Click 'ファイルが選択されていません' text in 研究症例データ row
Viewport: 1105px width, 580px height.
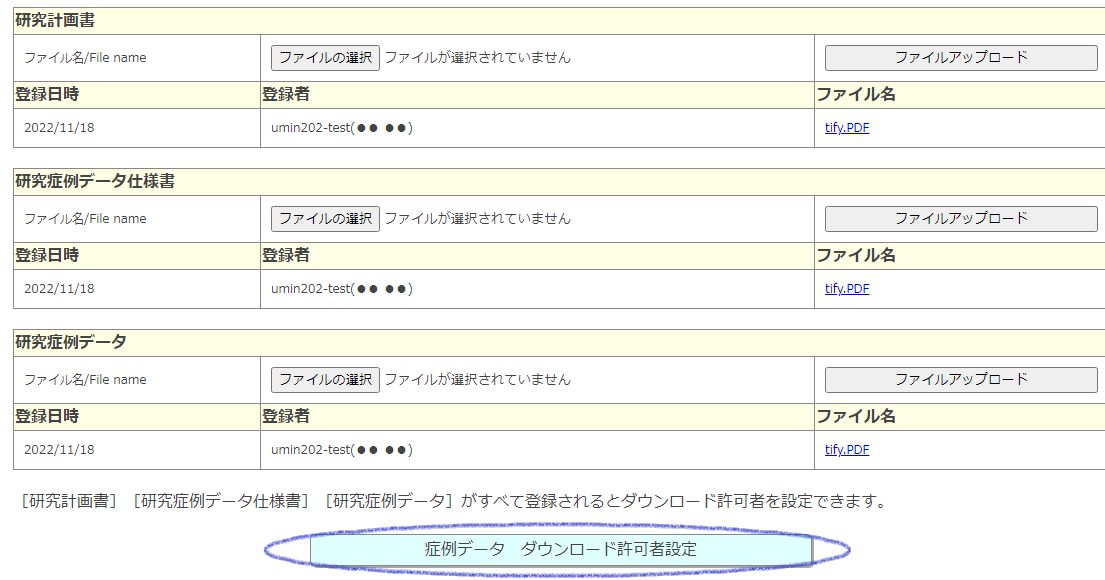(x=478, y=380)
